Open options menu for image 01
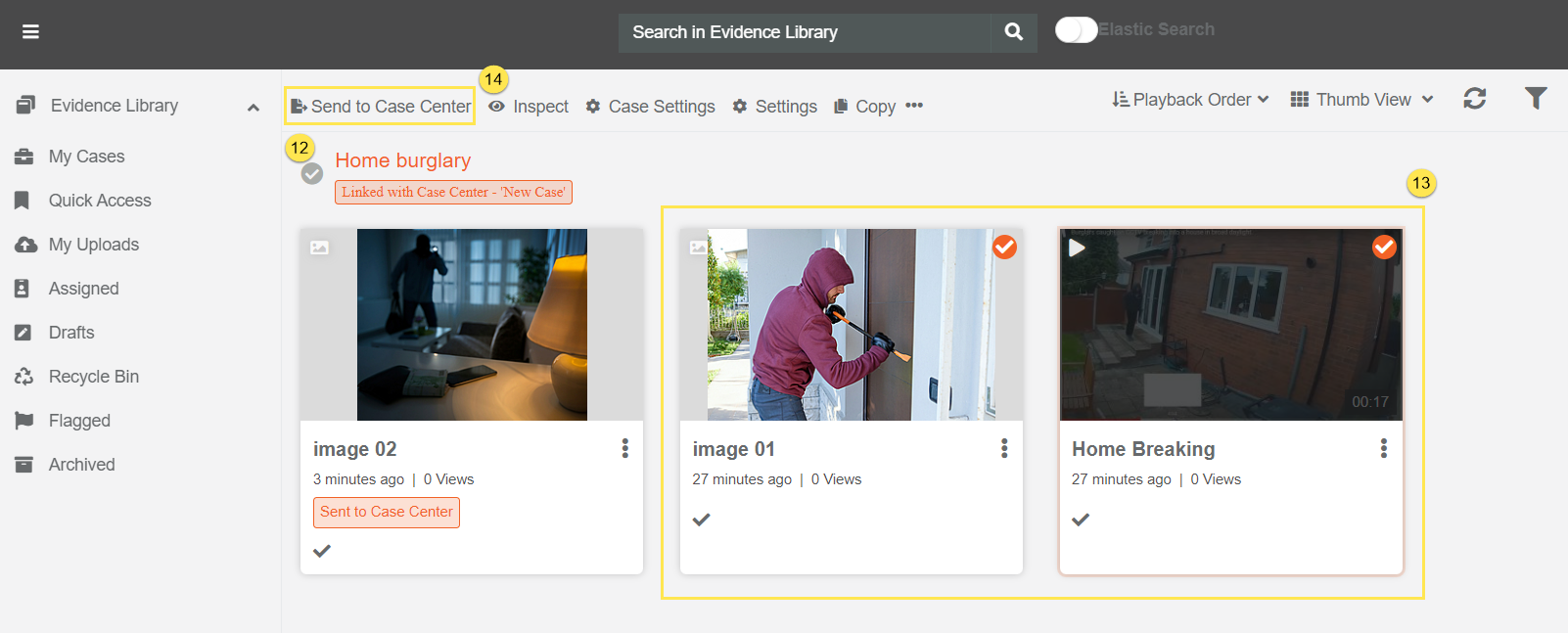This screenshot has width=1568, height=633. coord(1004,448)
